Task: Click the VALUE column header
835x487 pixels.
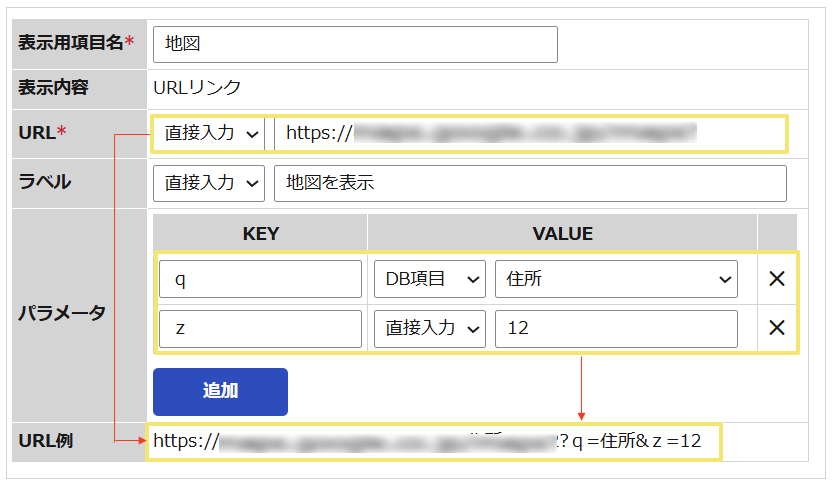Action: coord(562,233)
